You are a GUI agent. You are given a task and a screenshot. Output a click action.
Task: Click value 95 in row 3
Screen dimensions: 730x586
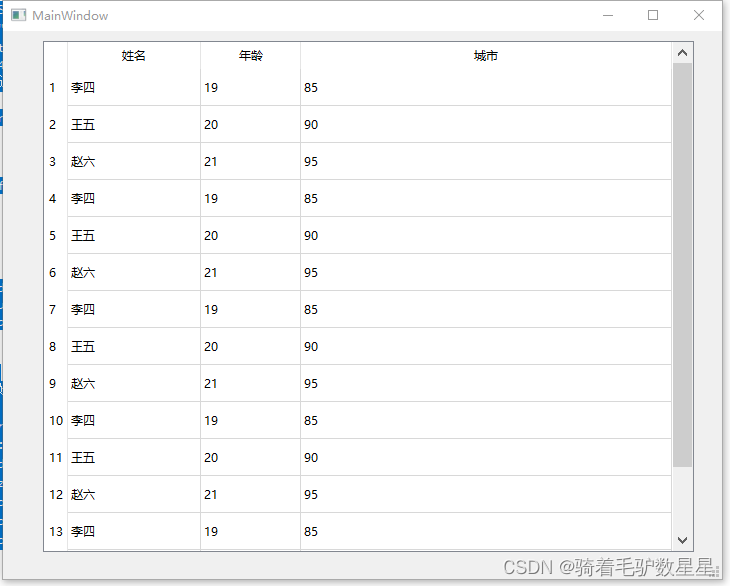tap(486, 162)
